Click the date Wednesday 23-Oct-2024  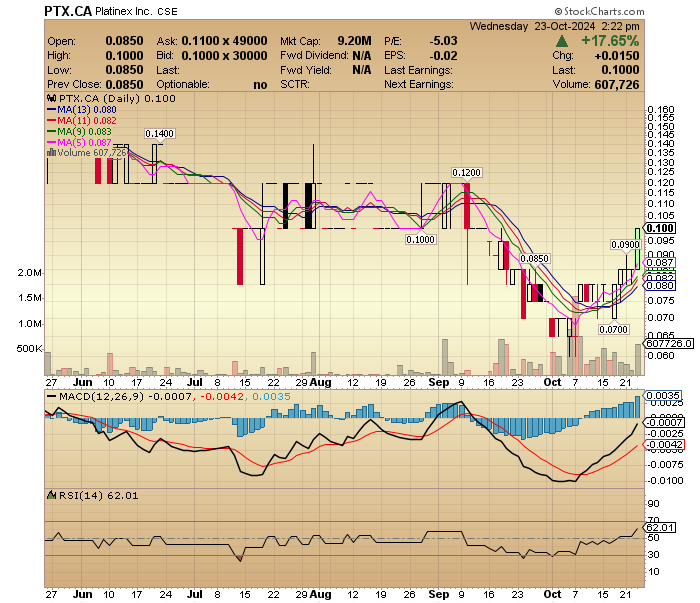pyautogui.click(x=532, y=26)
